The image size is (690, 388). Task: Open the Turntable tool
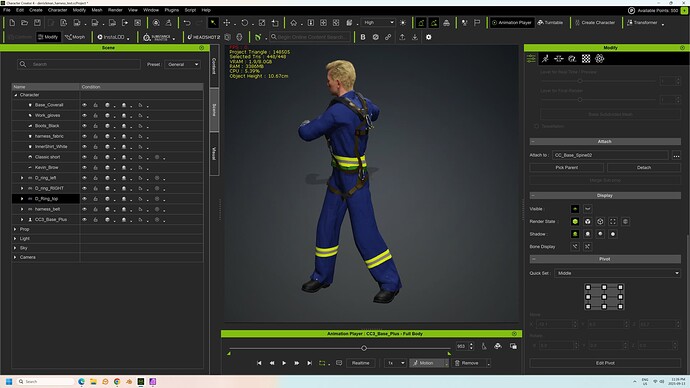[550, 22]
